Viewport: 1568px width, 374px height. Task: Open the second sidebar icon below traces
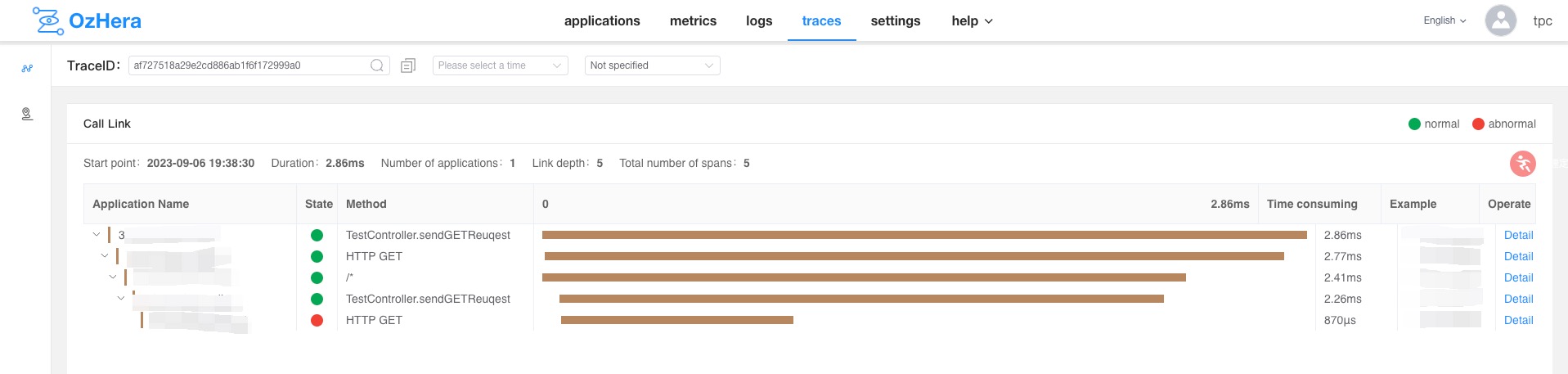(x=27, y=115)
